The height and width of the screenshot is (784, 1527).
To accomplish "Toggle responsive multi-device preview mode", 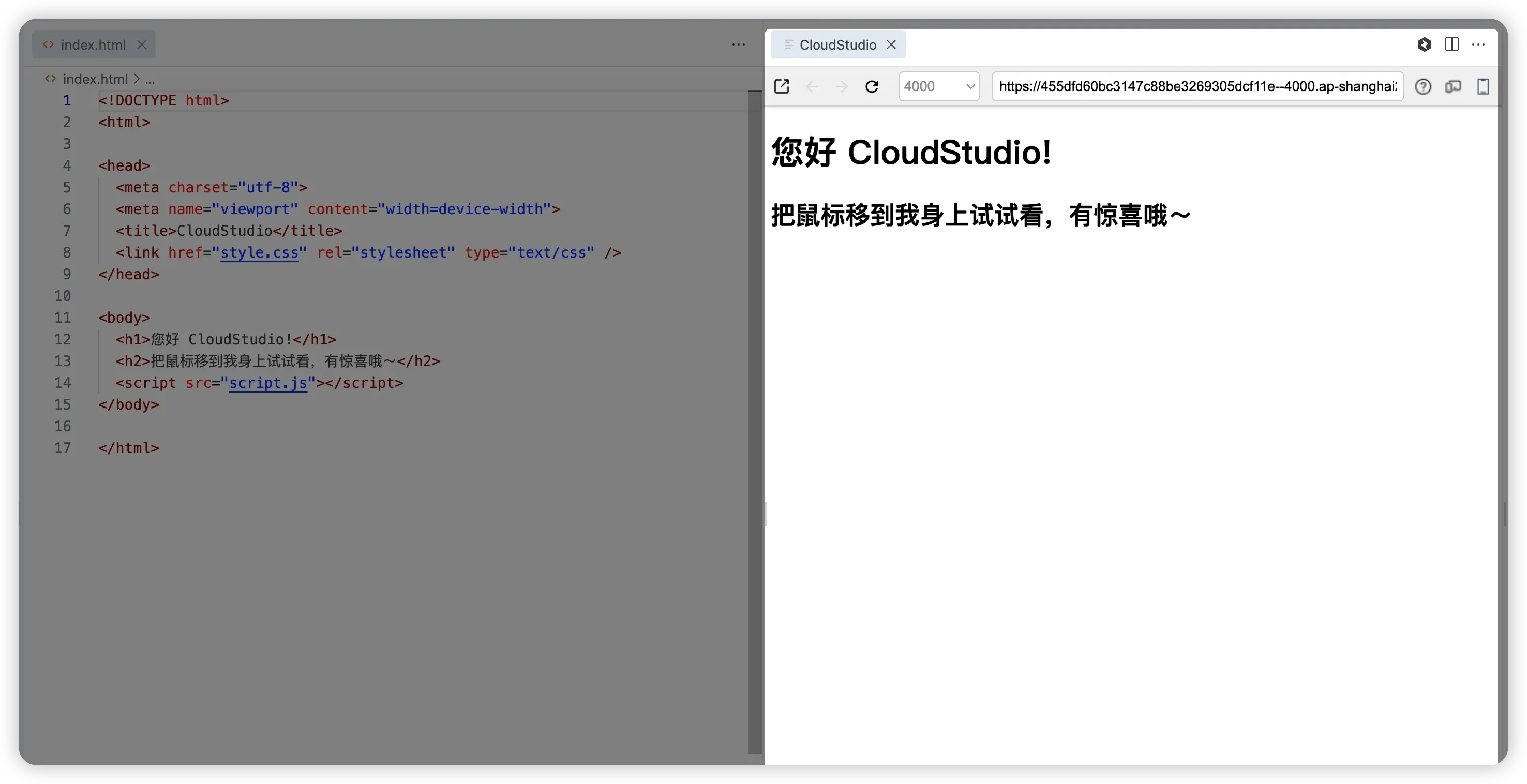I will pos(1453,86).
